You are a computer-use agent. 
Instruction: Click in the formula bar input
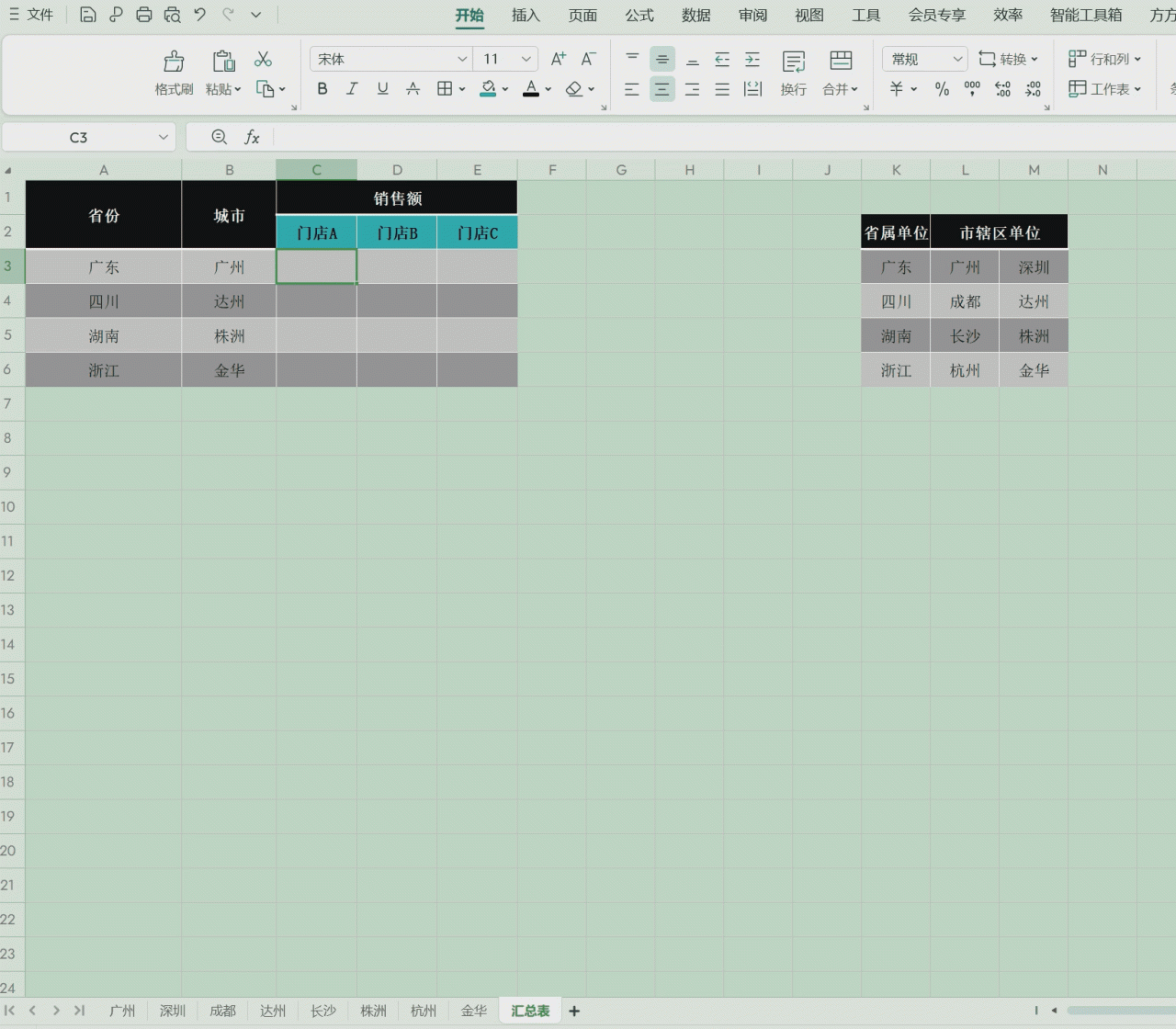pyautogui.click(x=724, y=137)
